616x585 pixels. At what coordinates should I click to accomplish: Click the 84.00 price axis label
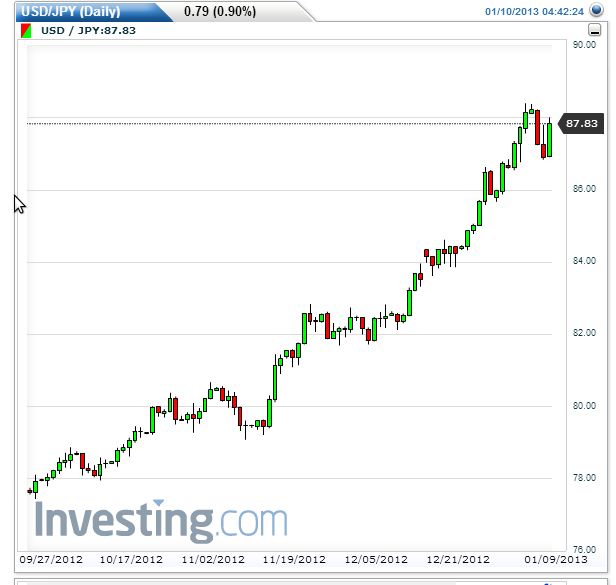[x=584, y=261]
